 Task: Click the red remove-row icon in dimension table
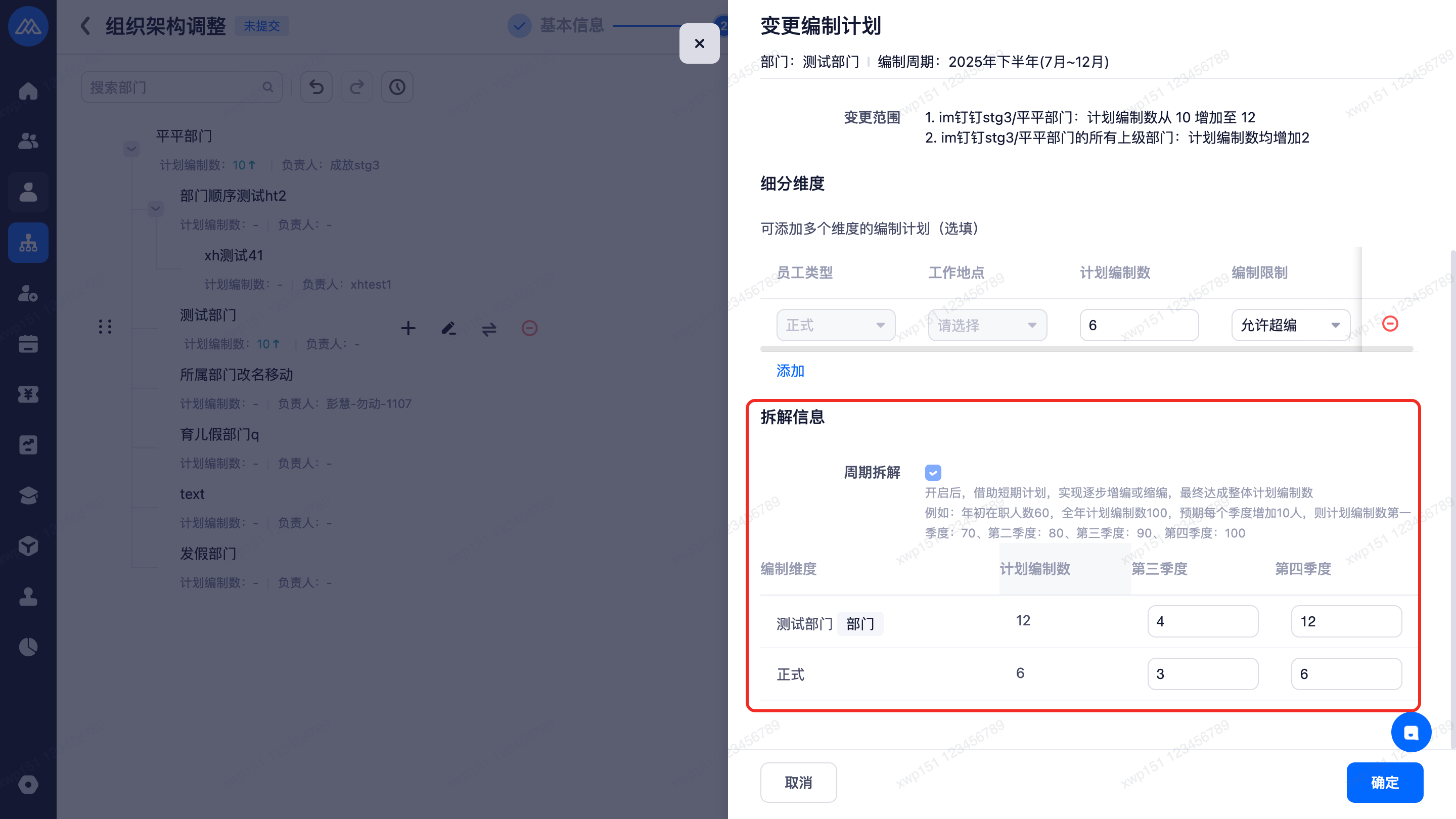coord(1389,324)
